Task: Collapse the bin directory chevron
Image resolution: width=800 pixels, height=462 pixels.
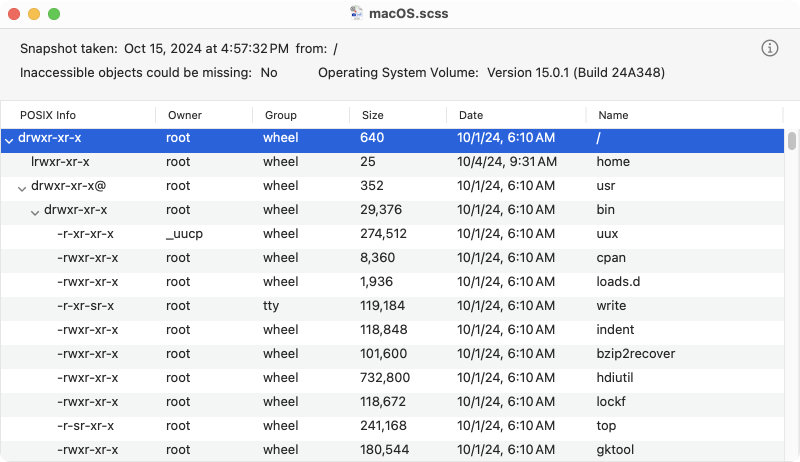Action: pyautogui.click(x=35, y=212)
